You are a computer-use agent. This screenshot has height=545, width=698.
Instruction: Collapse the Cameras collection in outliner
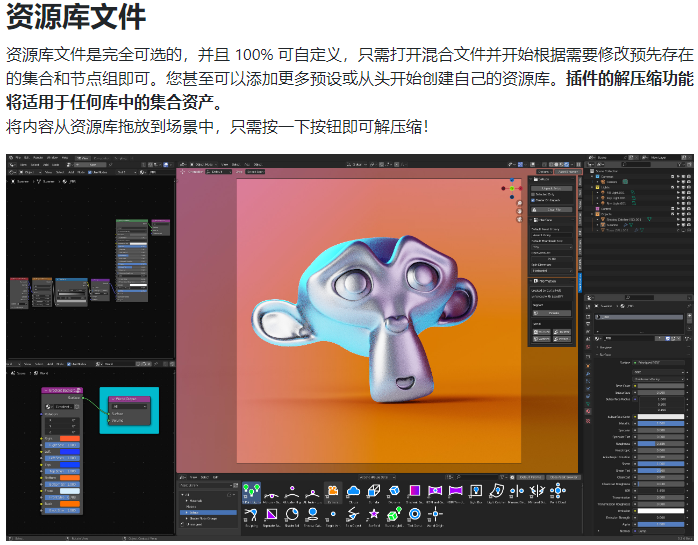592,176
